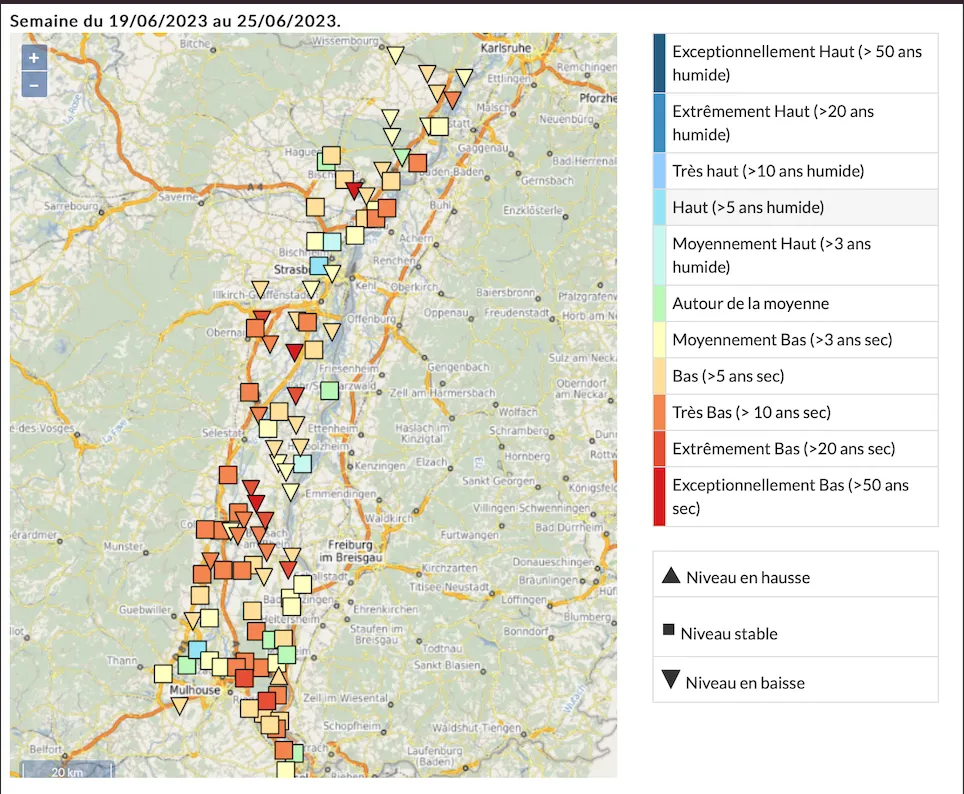Click the 20 km scale bar on map

[67, 771]
